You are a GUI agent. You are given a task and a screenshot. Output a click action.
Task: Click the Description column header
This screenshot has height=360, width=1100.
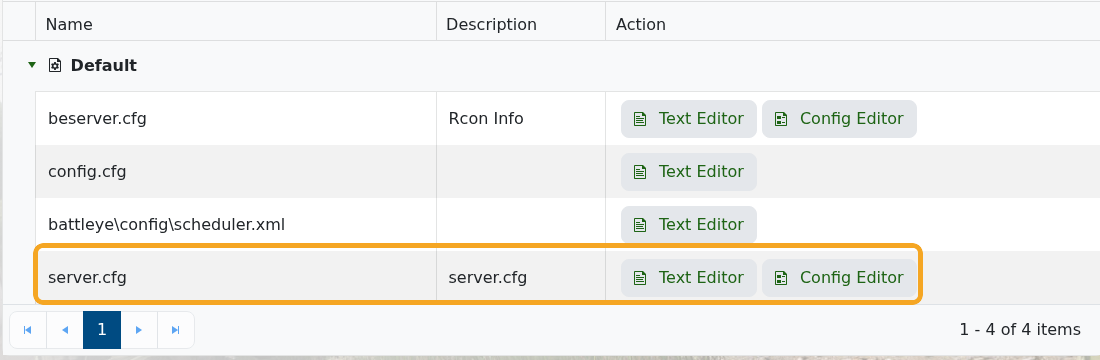pos(521,24)
